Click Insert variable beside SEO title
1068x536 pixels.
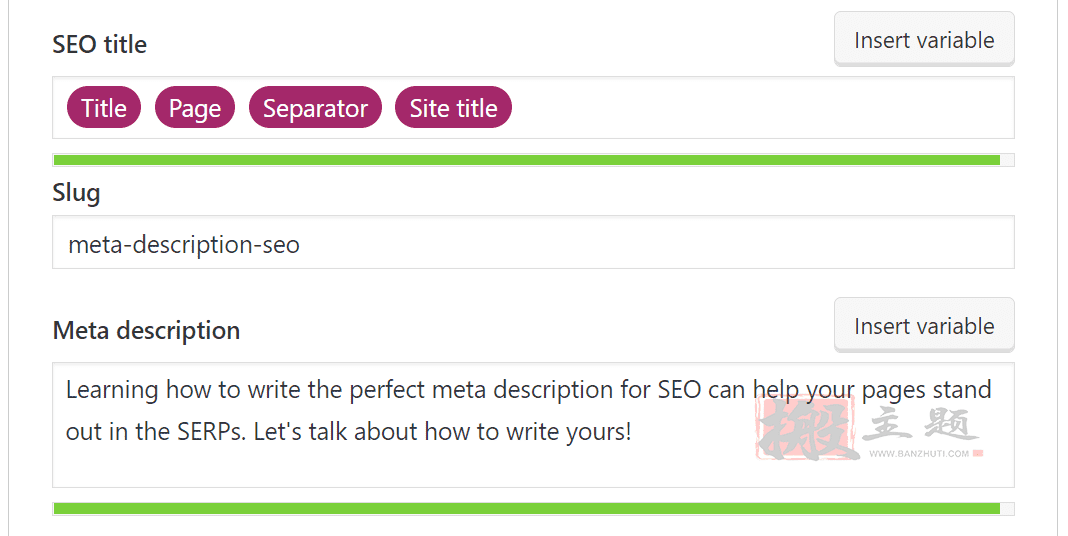(x=924, y=40)
